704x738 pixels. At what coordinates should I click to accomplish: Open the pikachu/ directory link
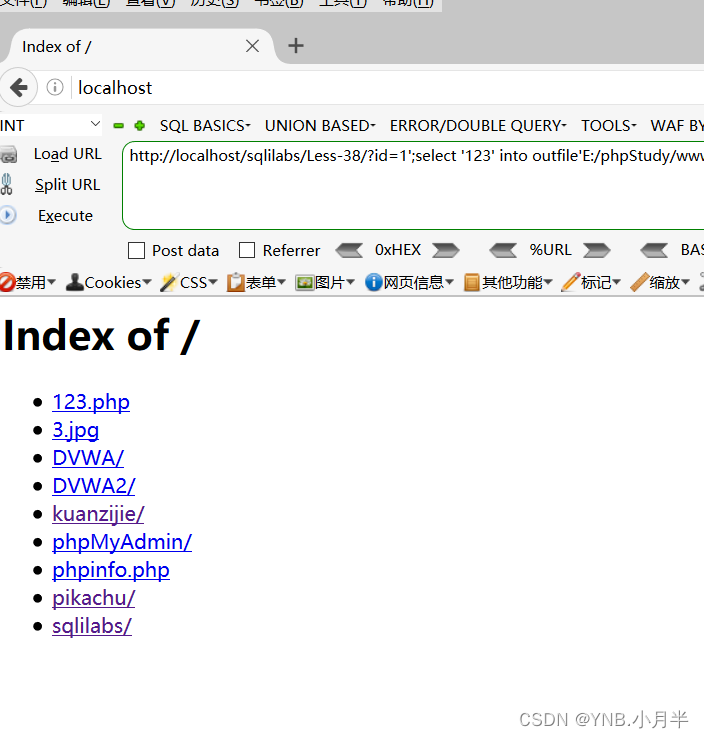click(x=94, y=598)
